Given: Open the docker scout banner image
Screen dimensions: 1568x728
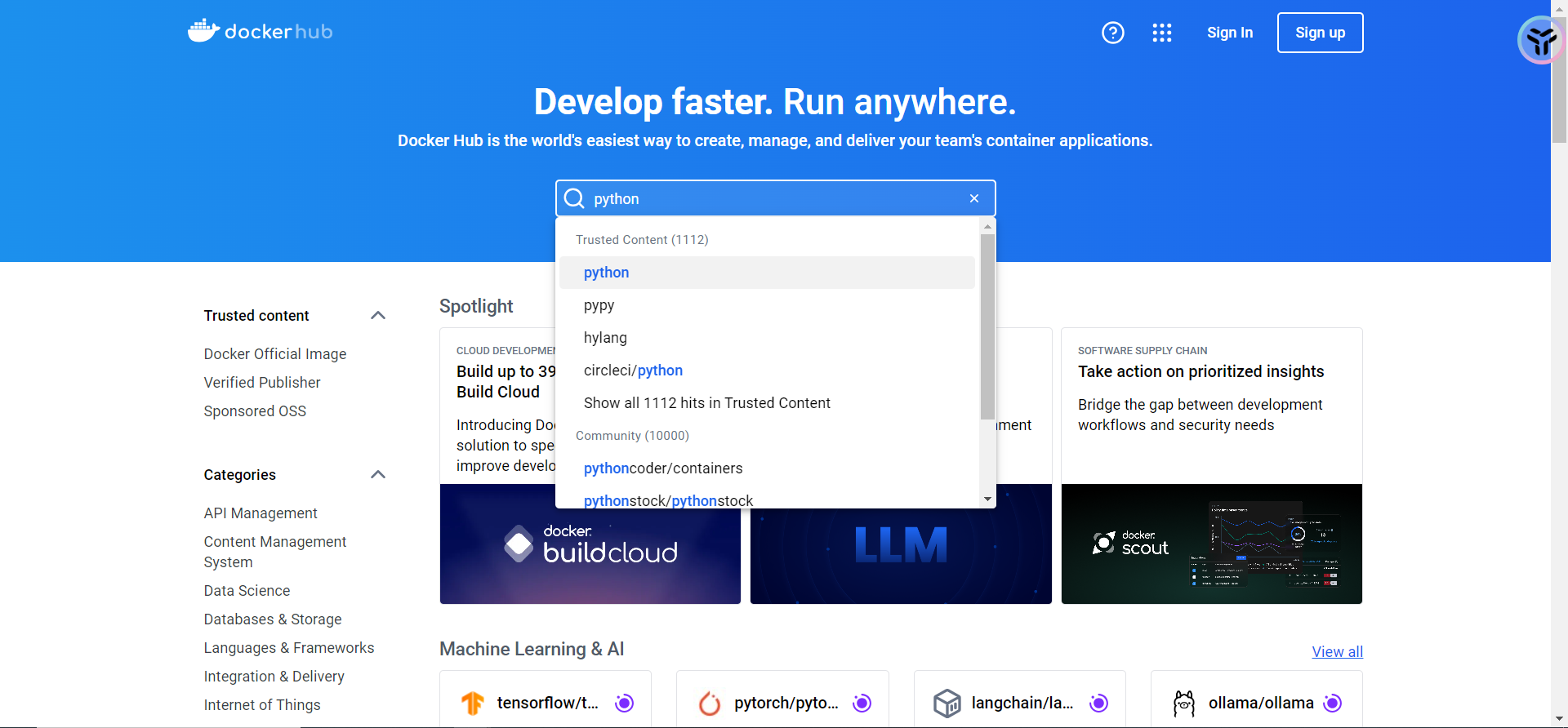Looking at the screenshot, I should coord(1212,544).
